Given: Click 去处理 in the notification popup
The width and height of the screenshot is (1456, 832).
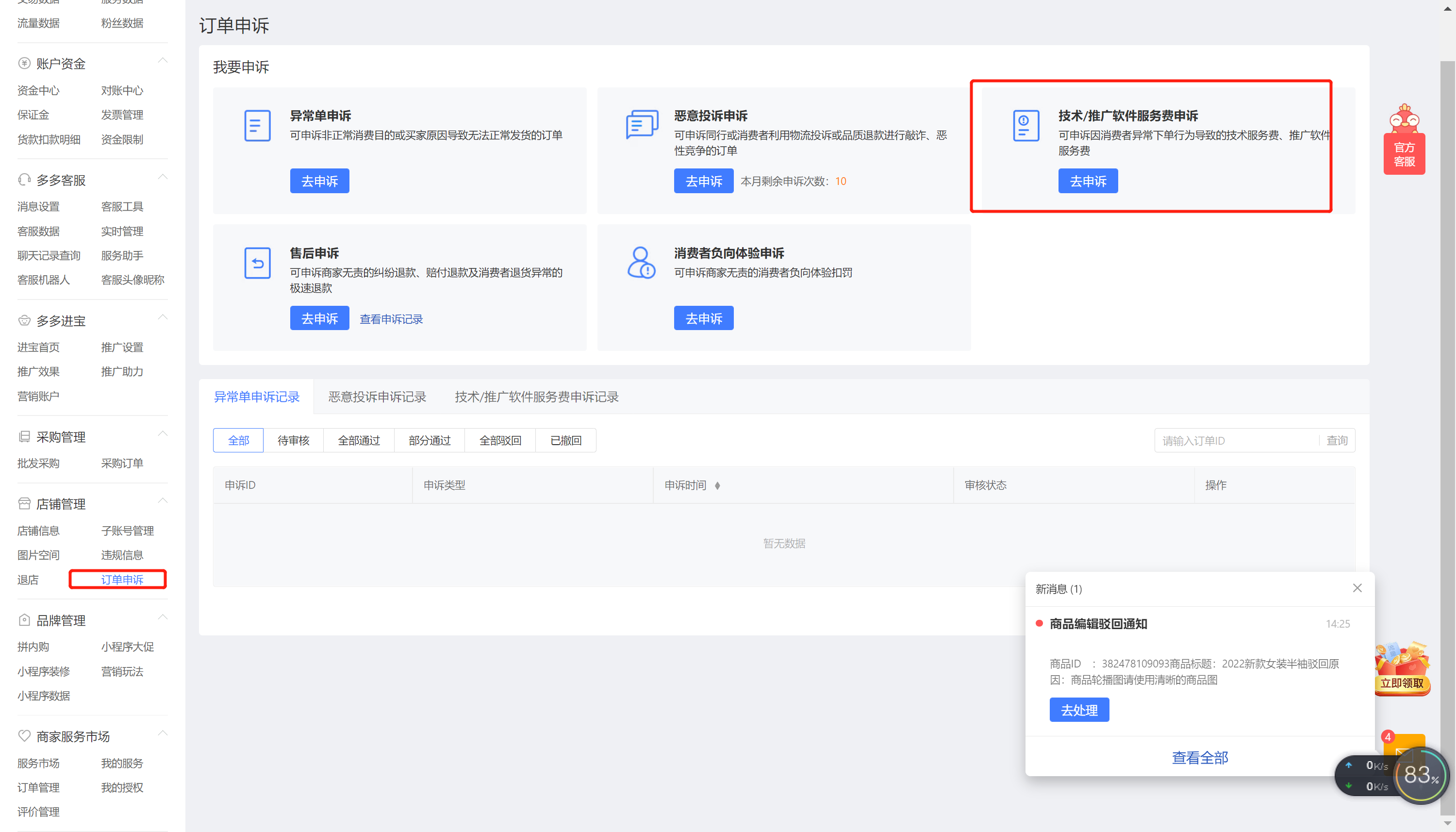Looking at the screenshot, I should click(1078, 710).
